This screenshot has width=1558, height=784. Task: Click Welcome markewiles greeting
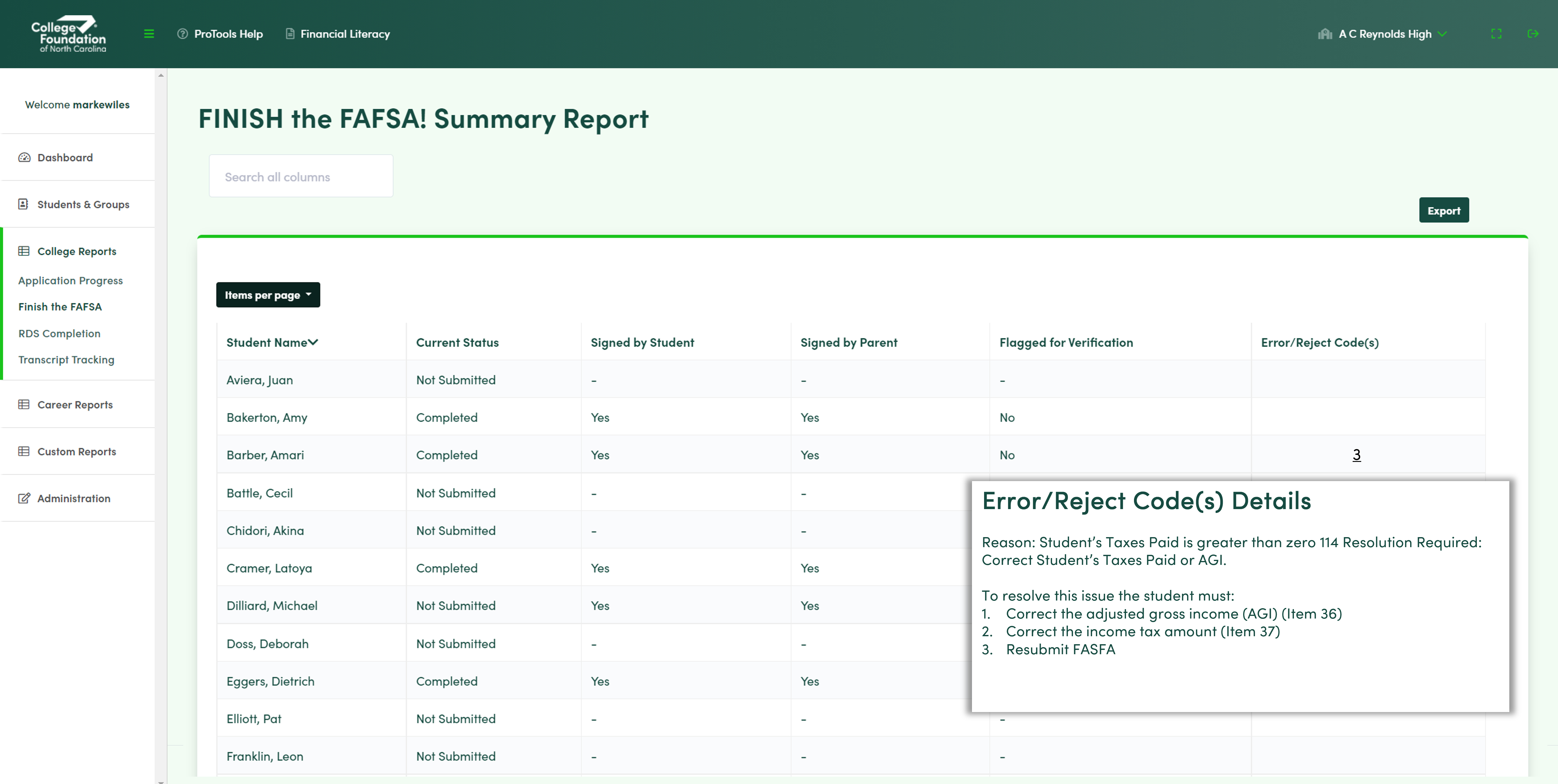[77, 105]
